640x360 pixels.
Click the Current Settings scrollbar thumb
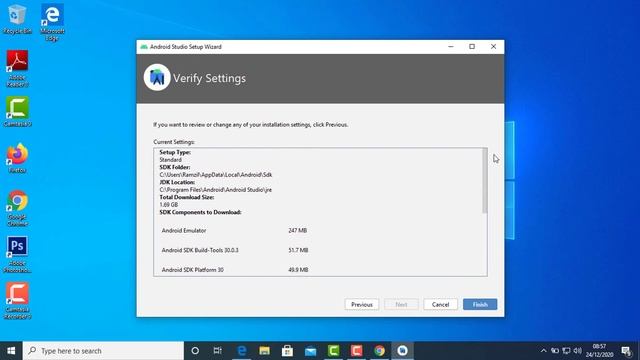484,180
